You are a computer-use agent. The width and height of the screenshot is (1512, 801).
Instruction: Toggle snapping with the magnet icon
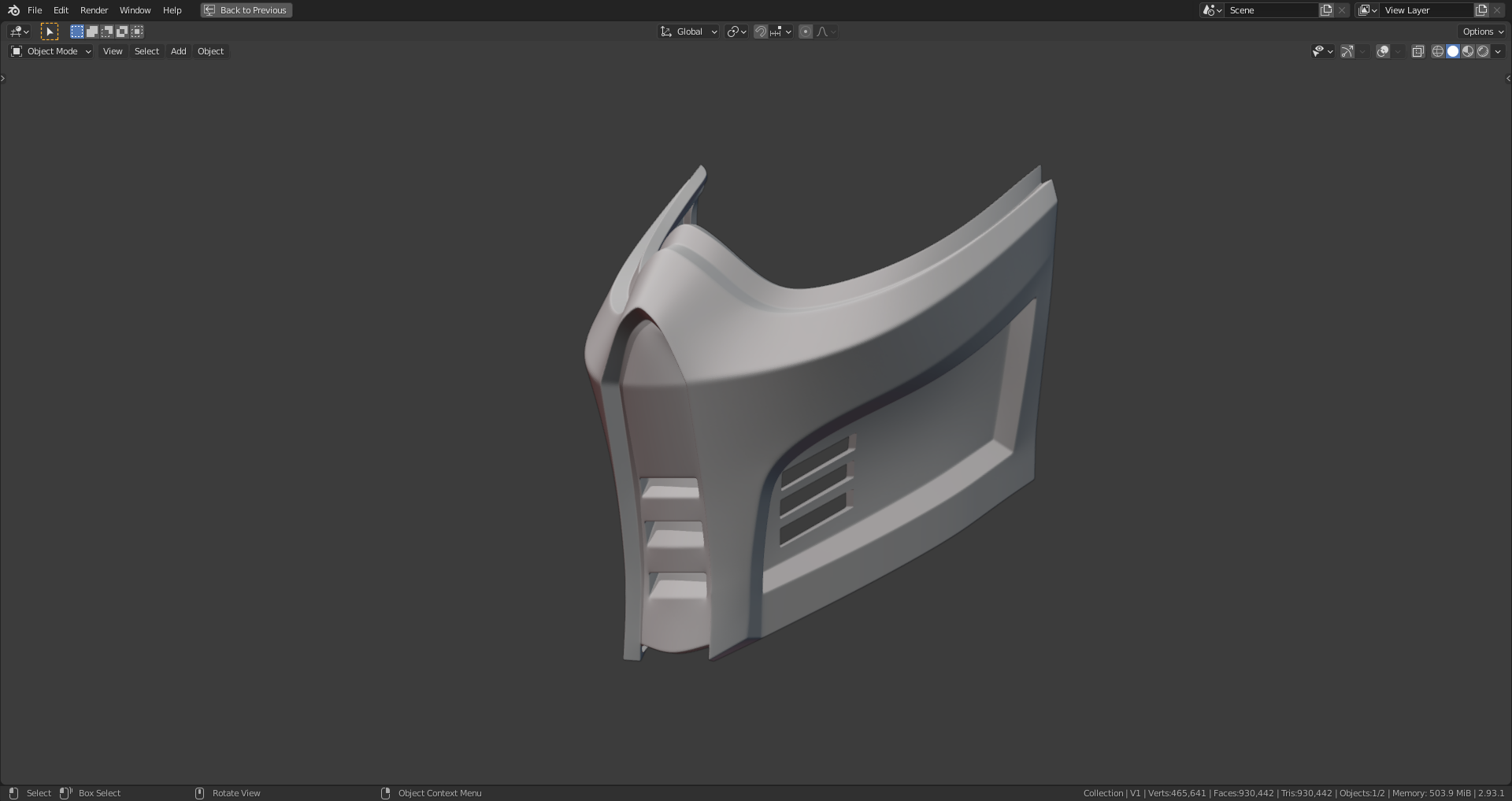(761, 32)
